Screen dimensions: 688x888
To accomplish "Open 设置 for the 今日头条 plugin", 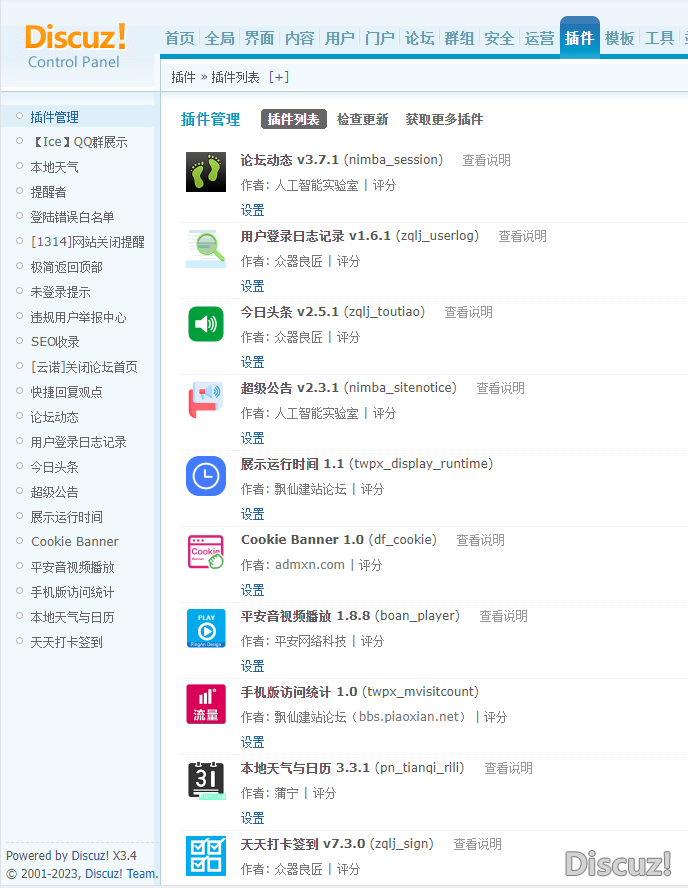I will (x=252, y=362).
